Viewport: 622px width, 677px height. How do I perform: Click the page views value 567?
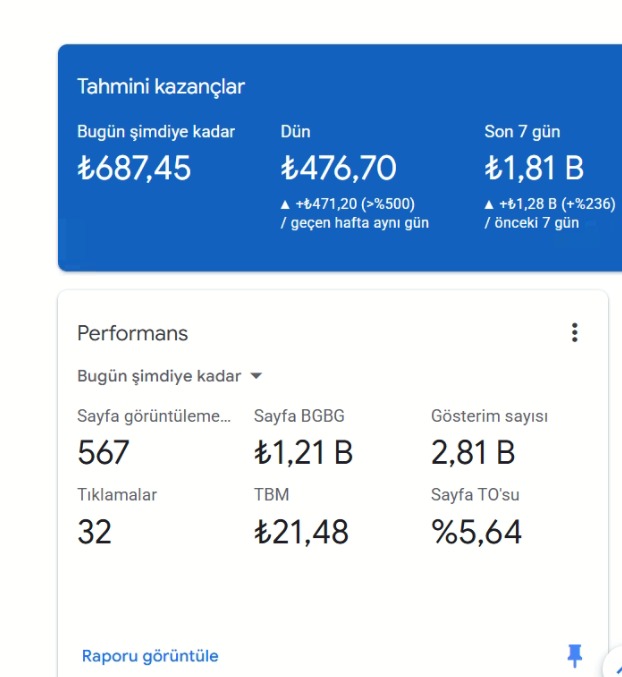(103, 452)
